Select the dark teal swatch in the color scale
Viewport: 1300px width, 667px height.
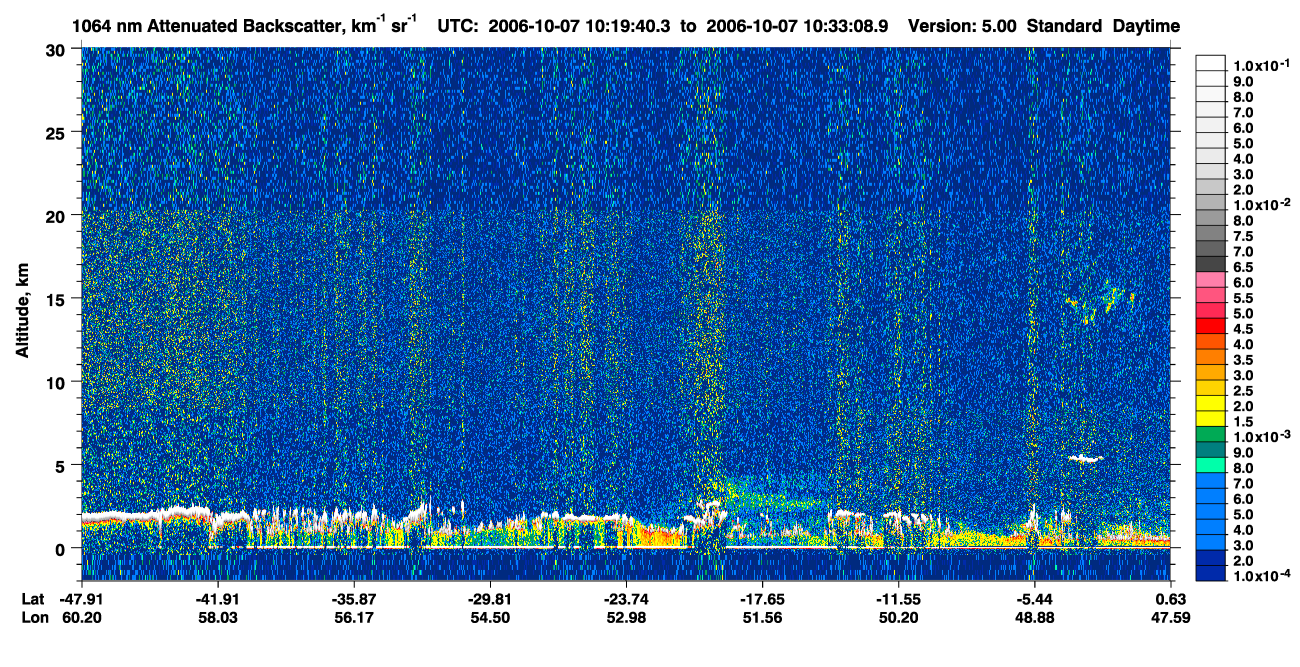[1211, 449]
